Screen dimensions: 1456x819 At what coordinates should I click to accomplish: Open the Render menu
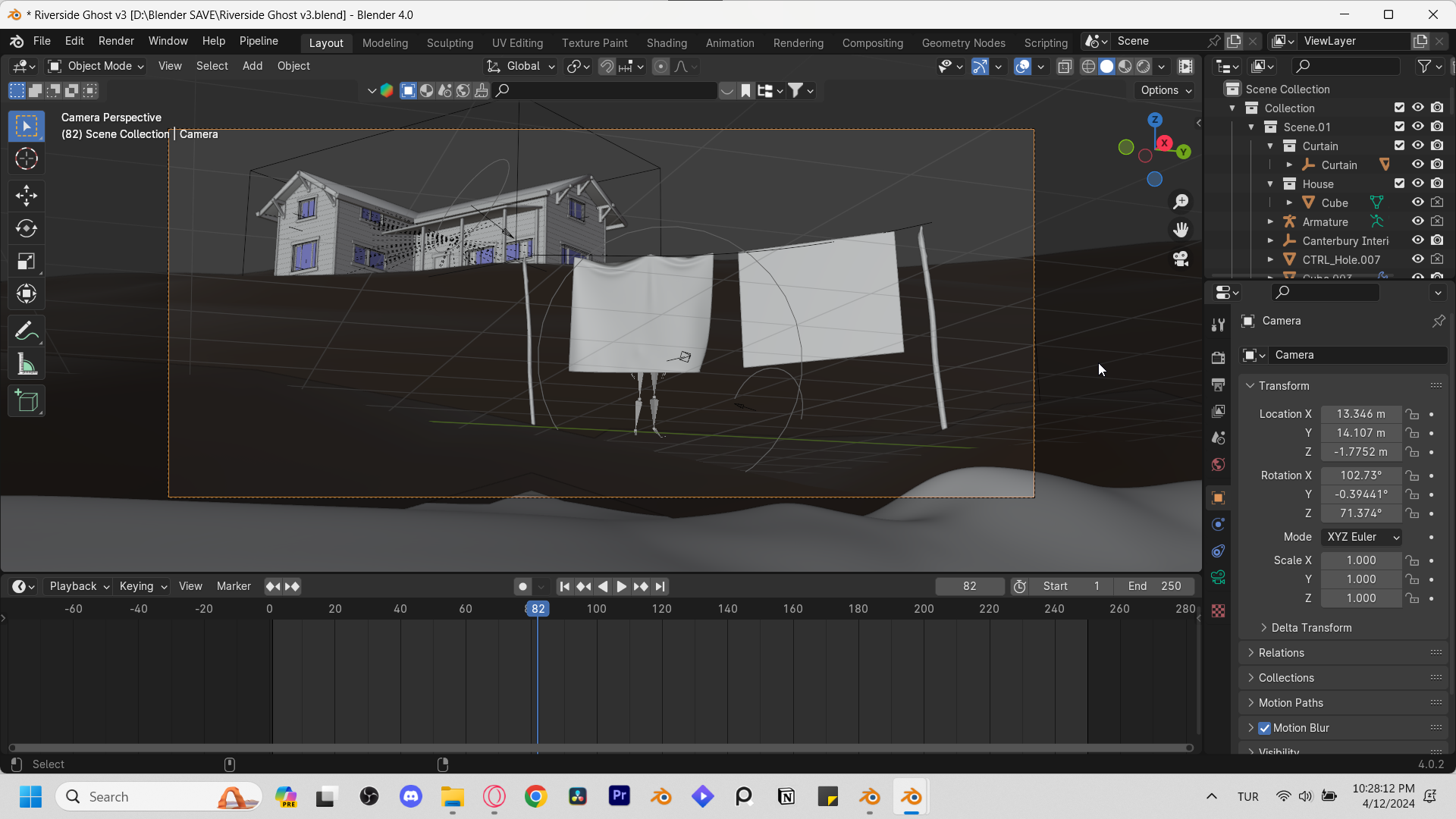[116, 41]
